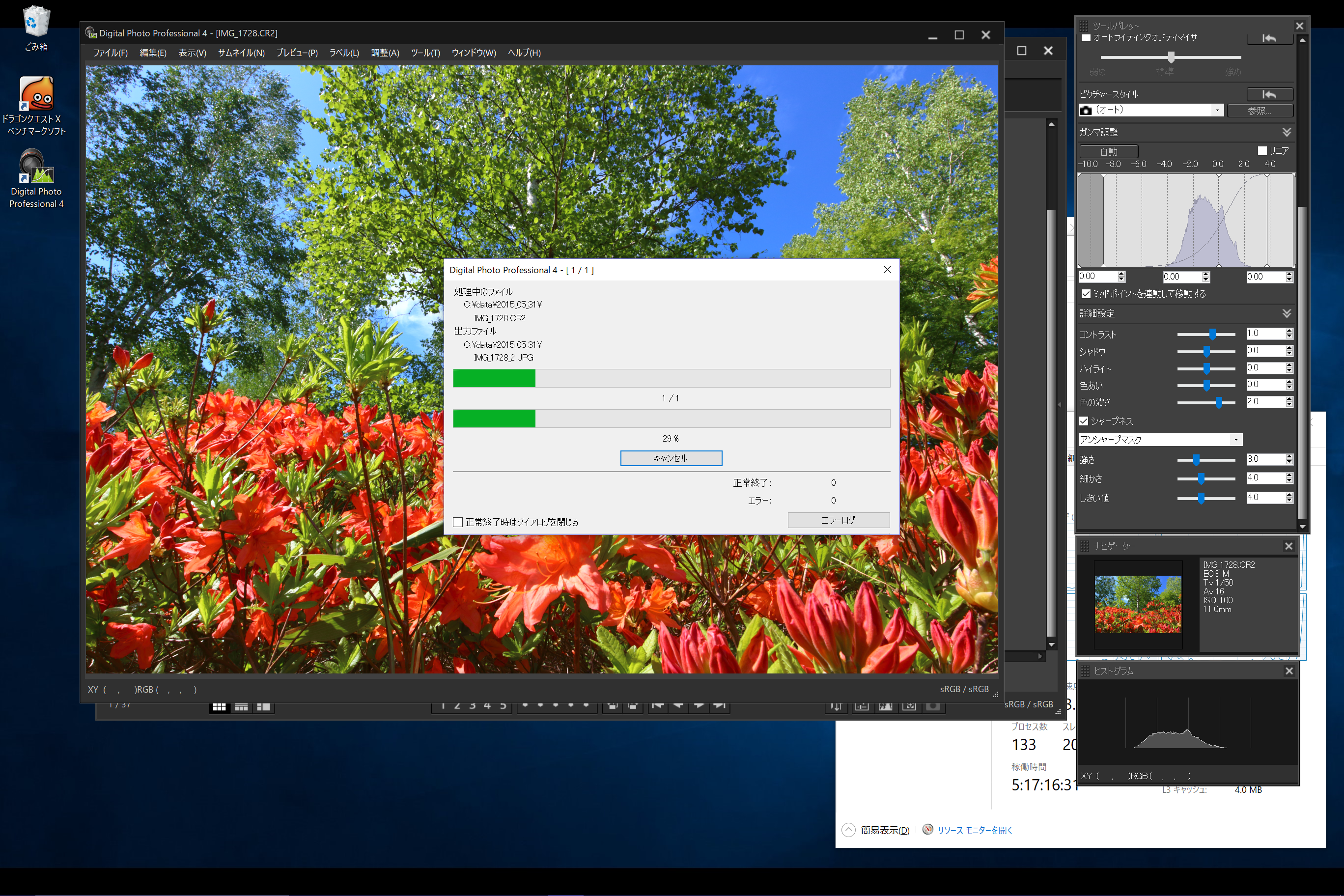Enable the リニア (Linear) checkbox
The image size is (1344, 896).
(1262, 151)
